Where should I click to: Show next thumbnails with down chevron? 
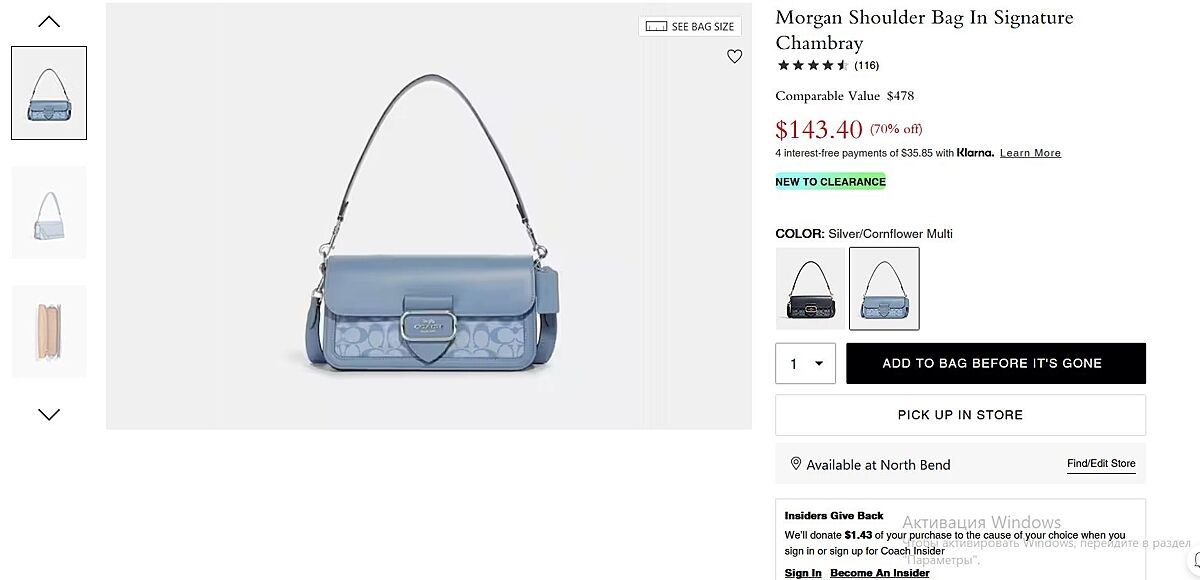49,414
